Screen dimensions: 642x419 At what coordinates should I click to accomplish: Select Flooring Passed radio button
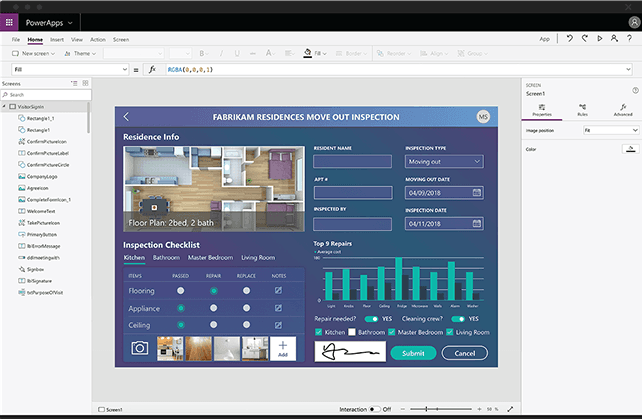coord(181,290)
